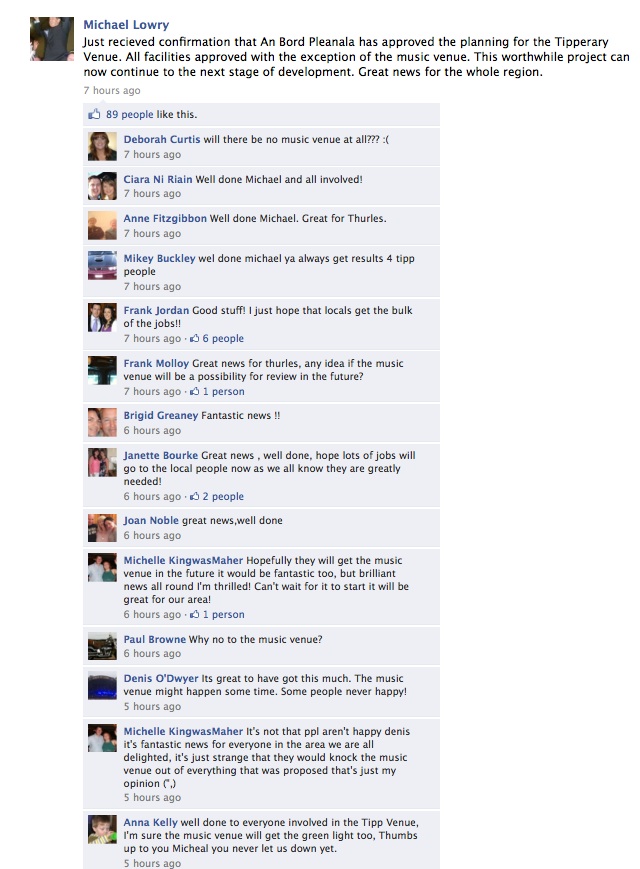
Task: Open Ciara Ni Riain's profile name
Action: 158,179
